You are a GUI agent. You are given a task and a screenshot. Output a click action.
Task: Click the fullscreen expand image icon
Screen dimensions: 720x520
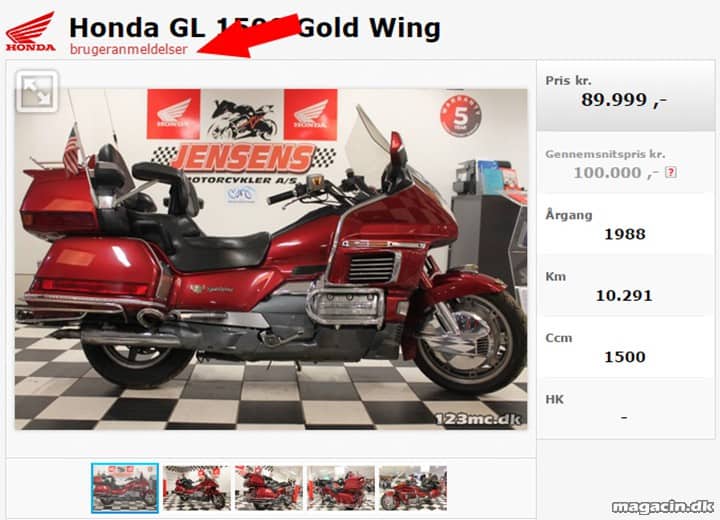click(37, 91)
